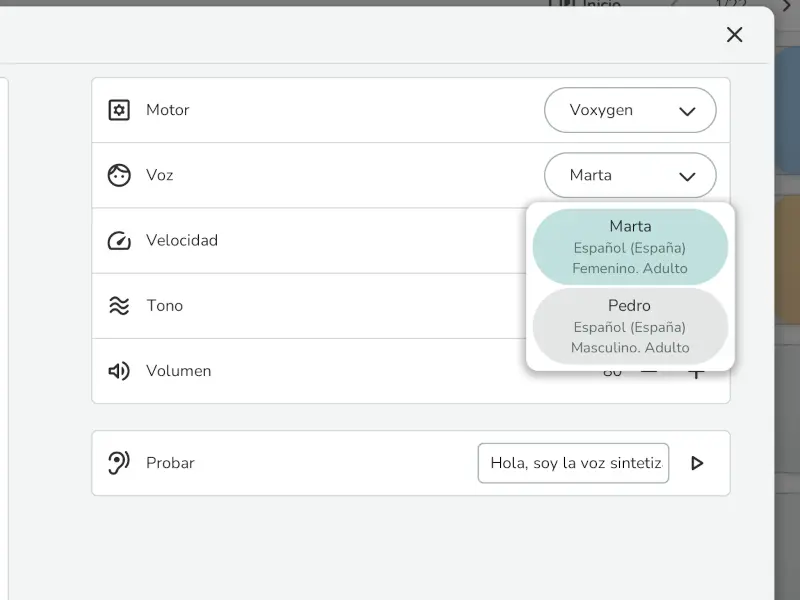The width and height of the screenshot is (800, 600).
Task: Increase volume with the plus stepper
Action: (696, 370)
